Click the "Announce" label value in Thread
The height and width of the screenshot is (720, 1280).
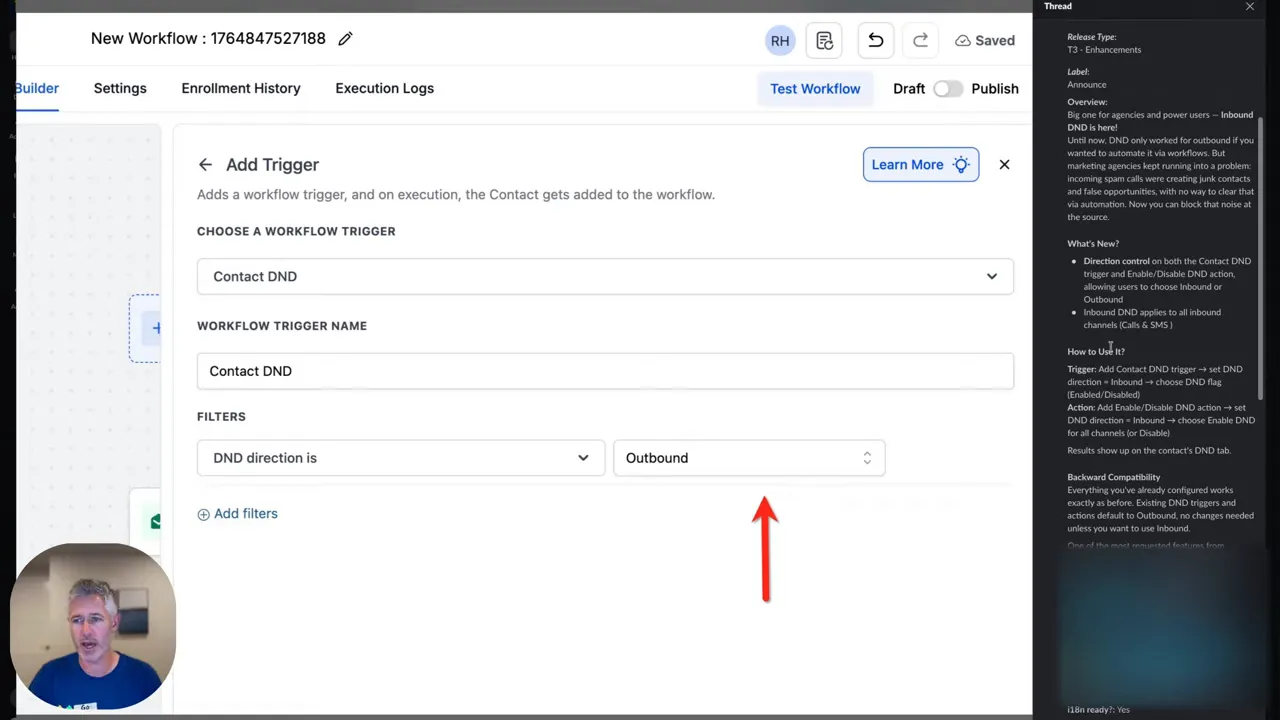[1087, 85]
